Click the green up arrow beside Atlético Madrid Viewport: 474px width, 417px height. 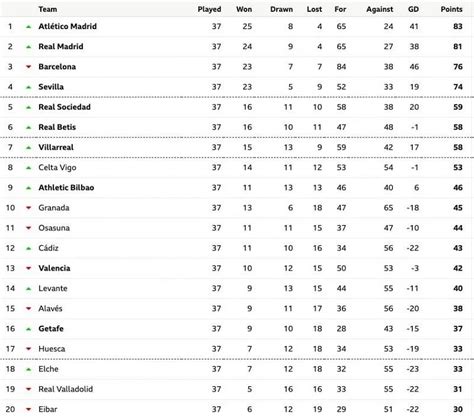(29, 27)
